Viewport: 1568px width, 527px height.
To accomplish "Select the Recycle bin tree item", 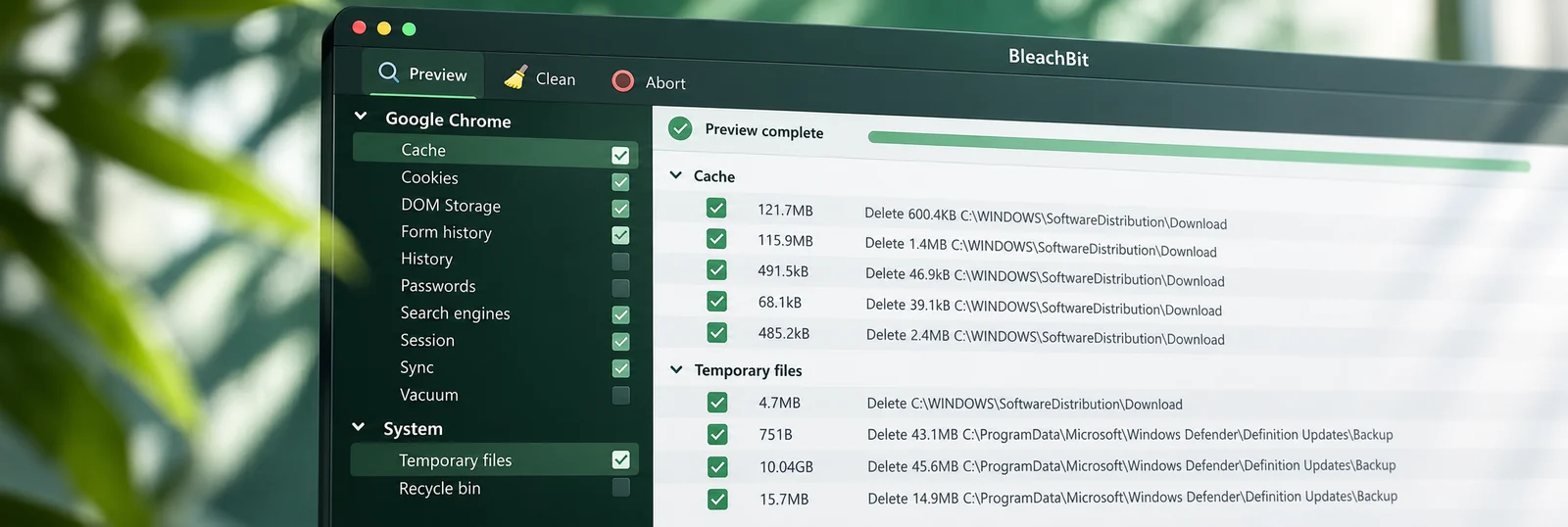I will point(439,488).
